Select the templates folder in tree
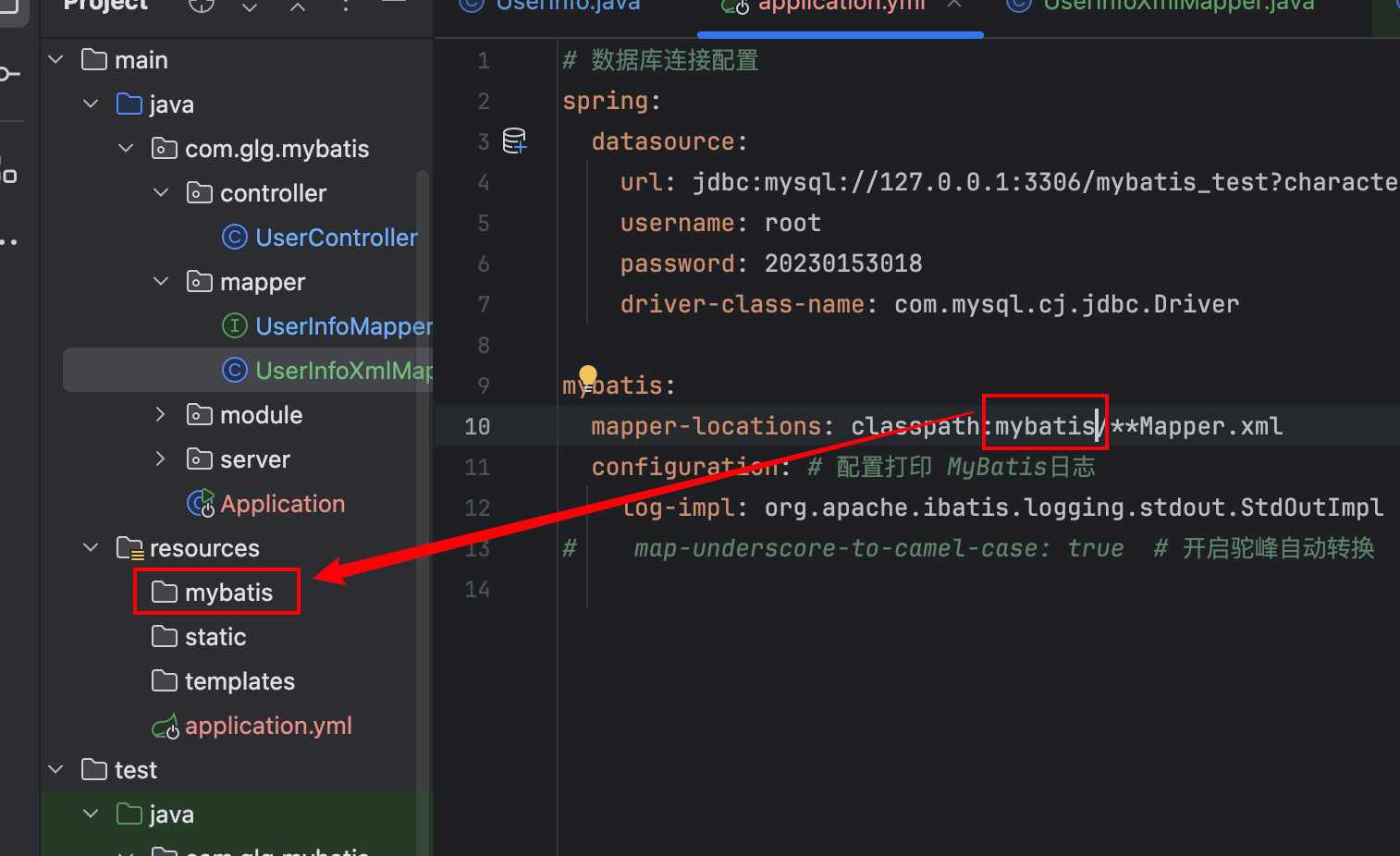 point(240,681)
